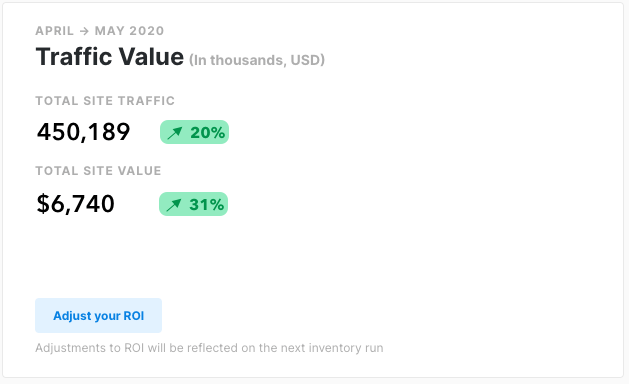Click the TOTAL SITE TRAFFIC label
629x384 pixels.
point(105,101)
